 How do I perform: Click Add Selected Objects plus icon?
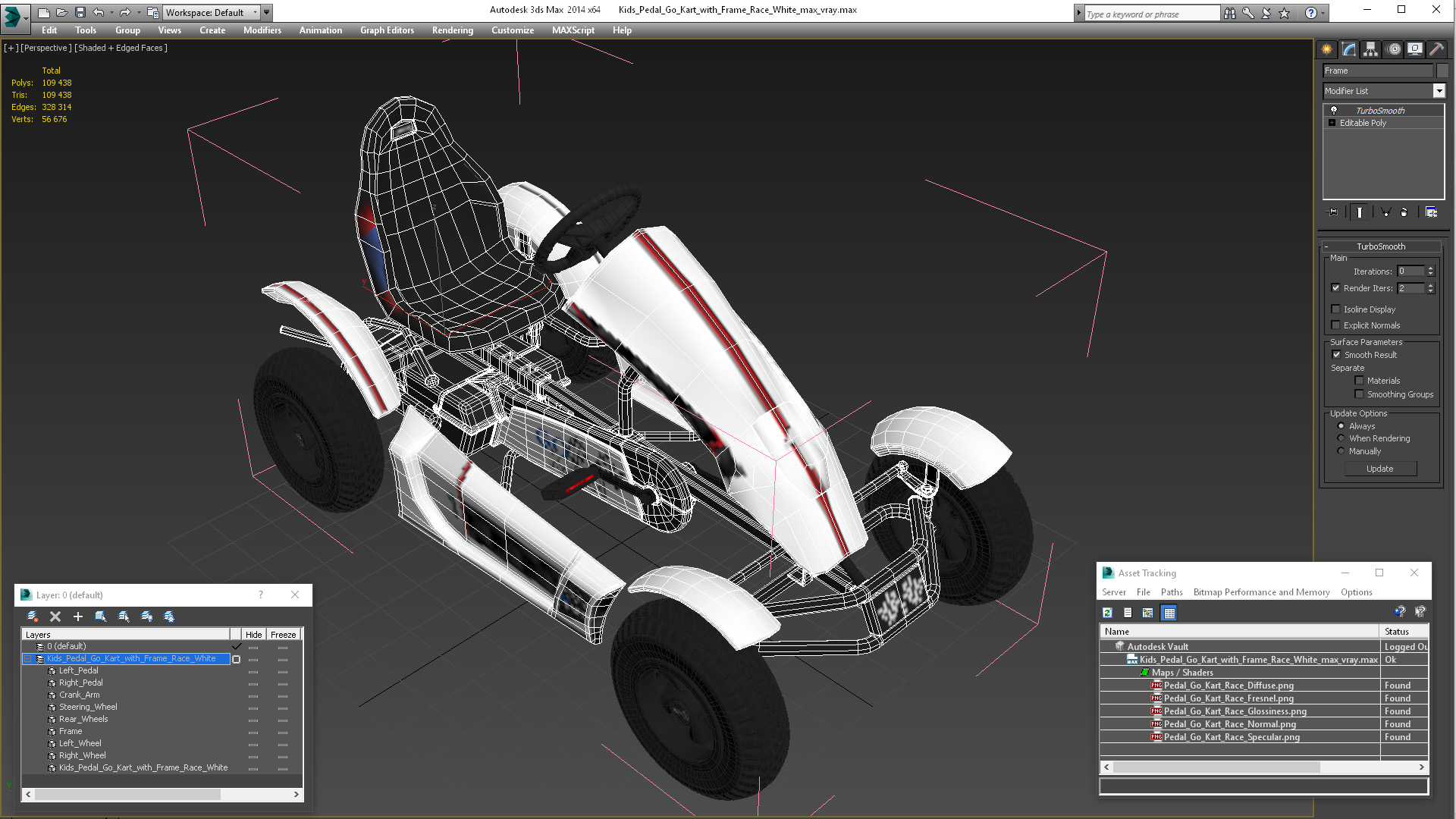(x=77, y=617)
